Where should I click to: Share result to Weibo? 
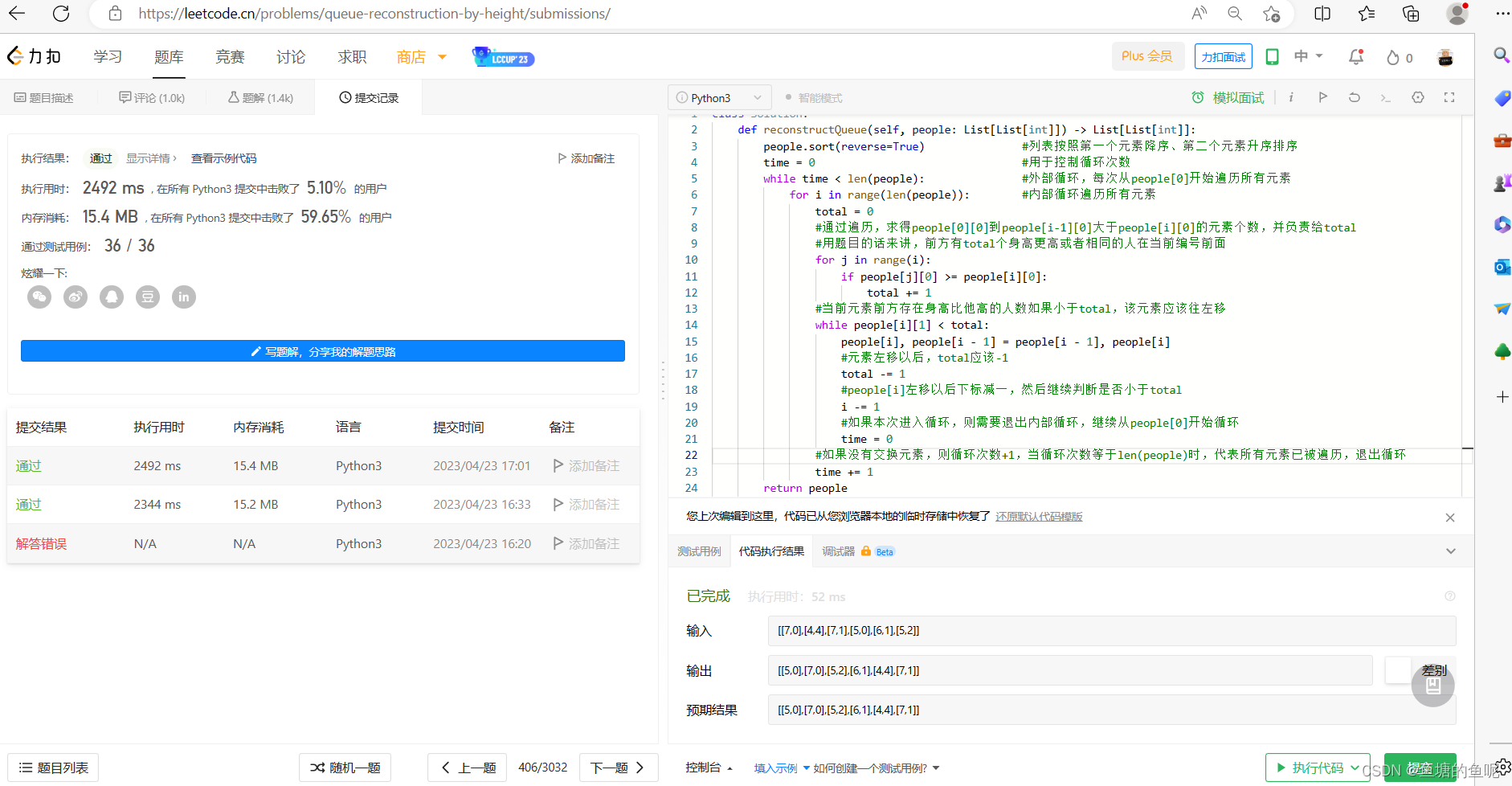tap(76, 297)
